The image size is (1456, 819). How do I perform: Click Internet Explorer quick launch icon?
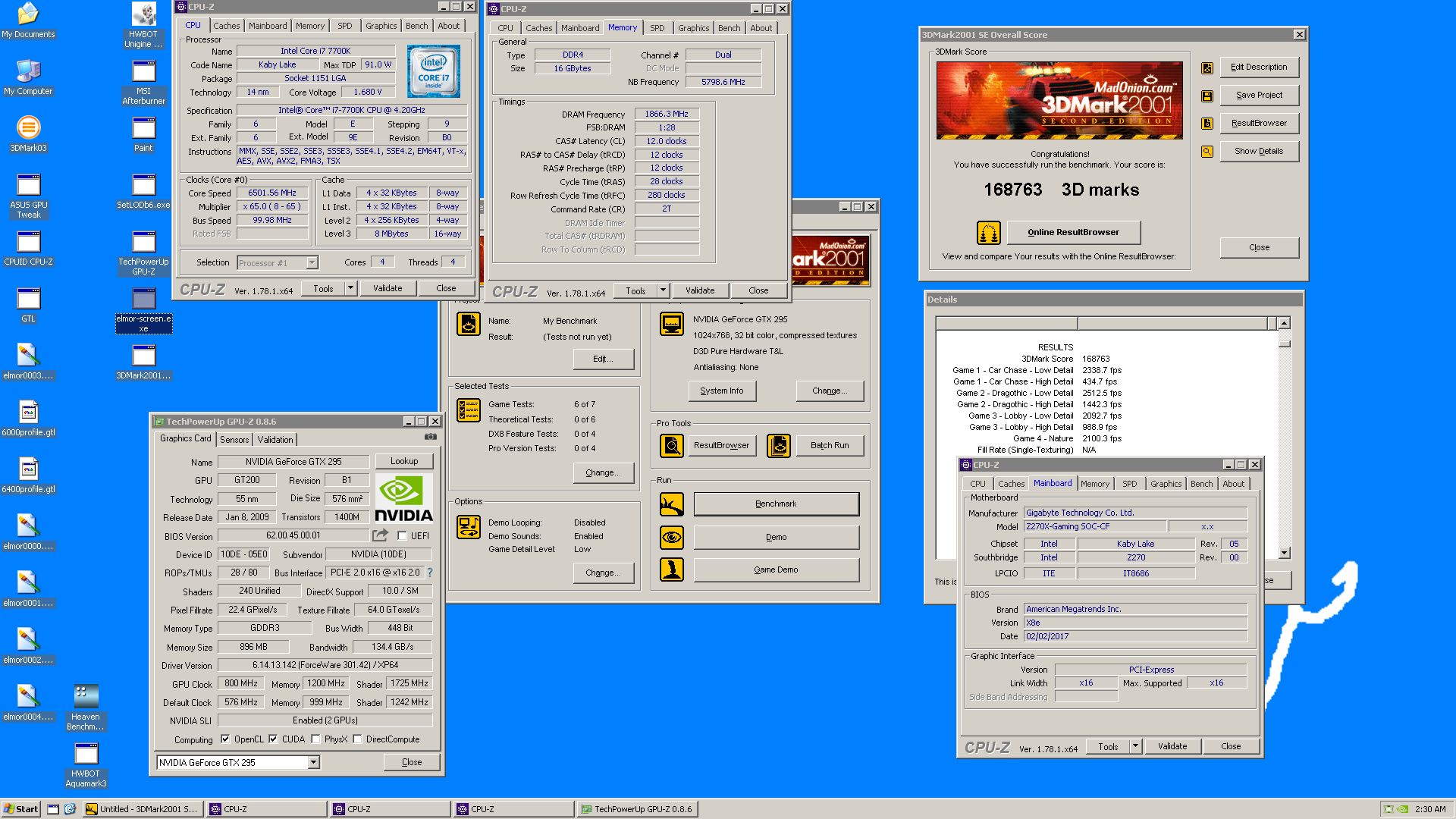click(70, 809)
